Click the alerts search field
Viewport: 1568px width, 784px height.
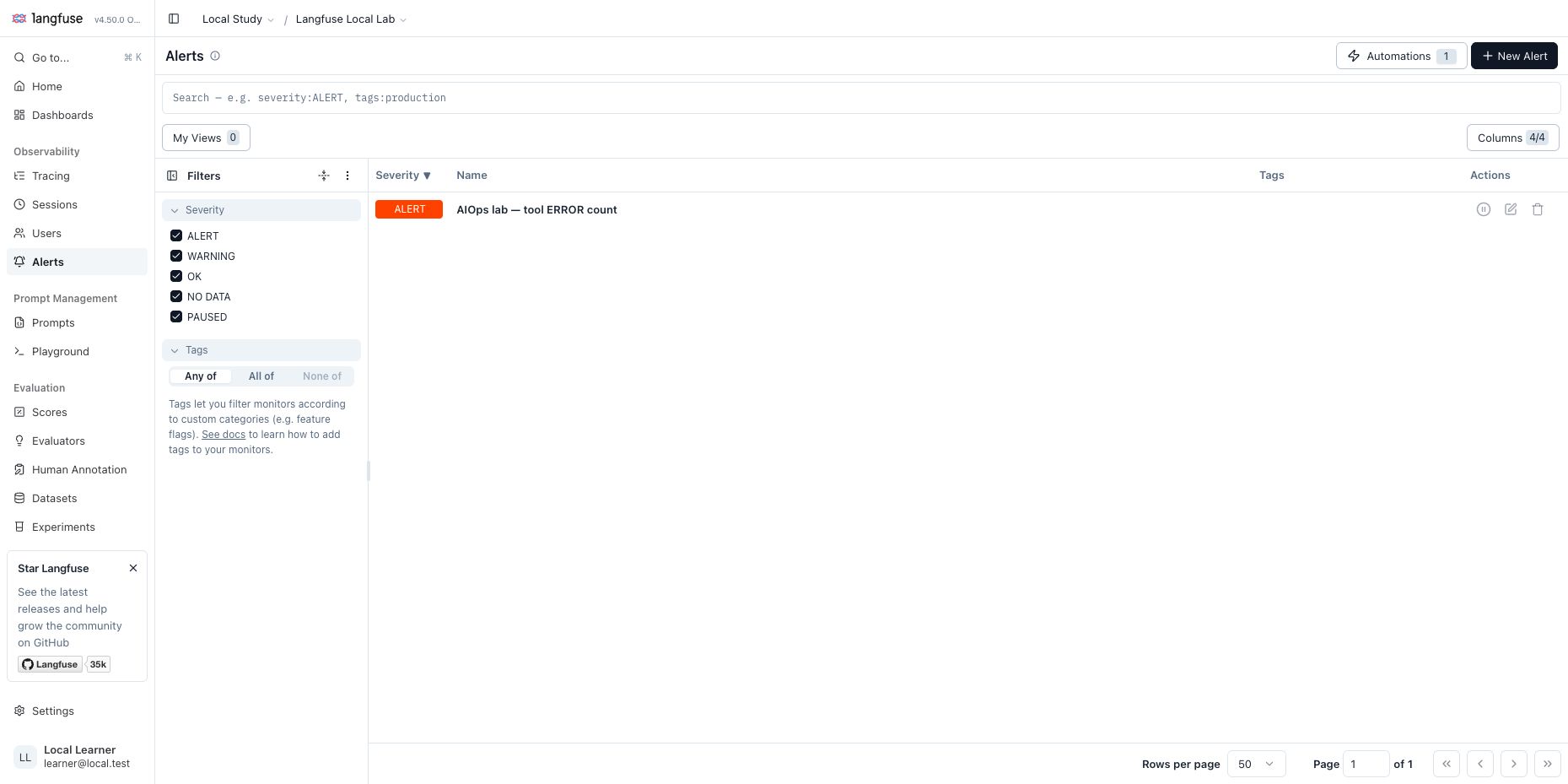(861, 98)
